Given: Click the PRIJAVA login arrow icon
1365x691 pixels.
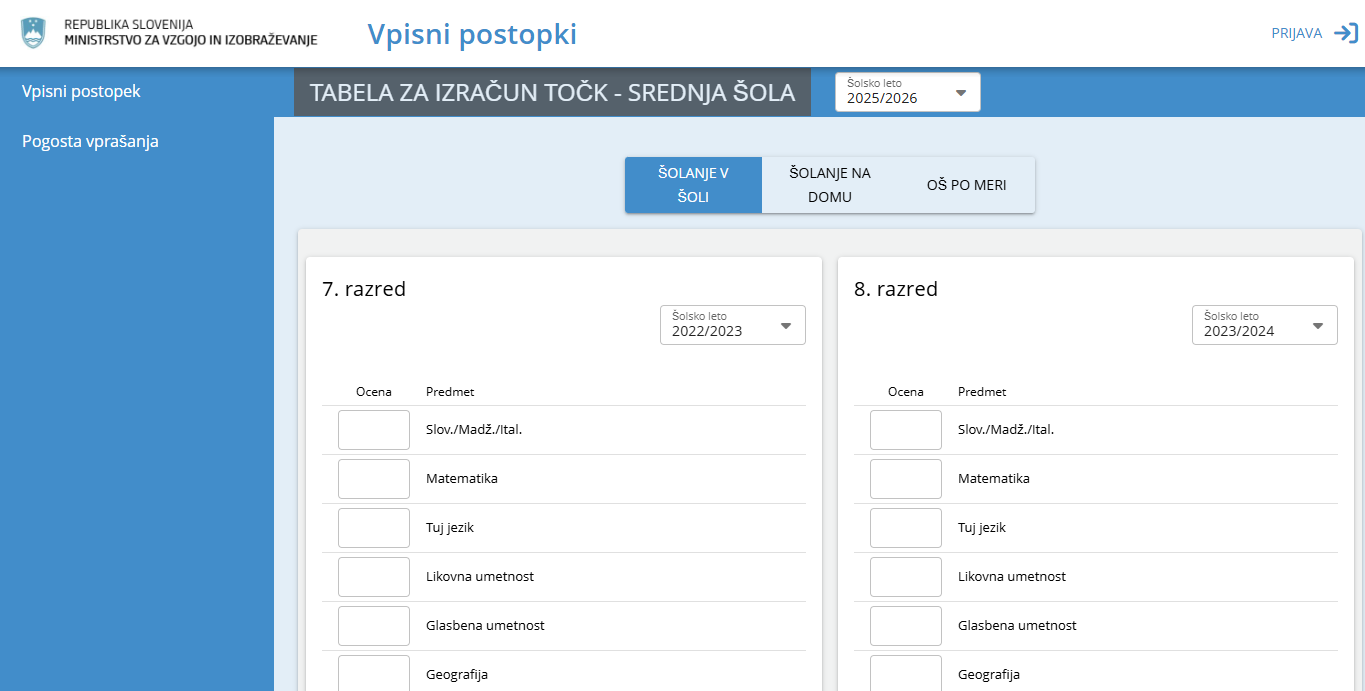Looking at the screenshot, I should (1346, 33).
